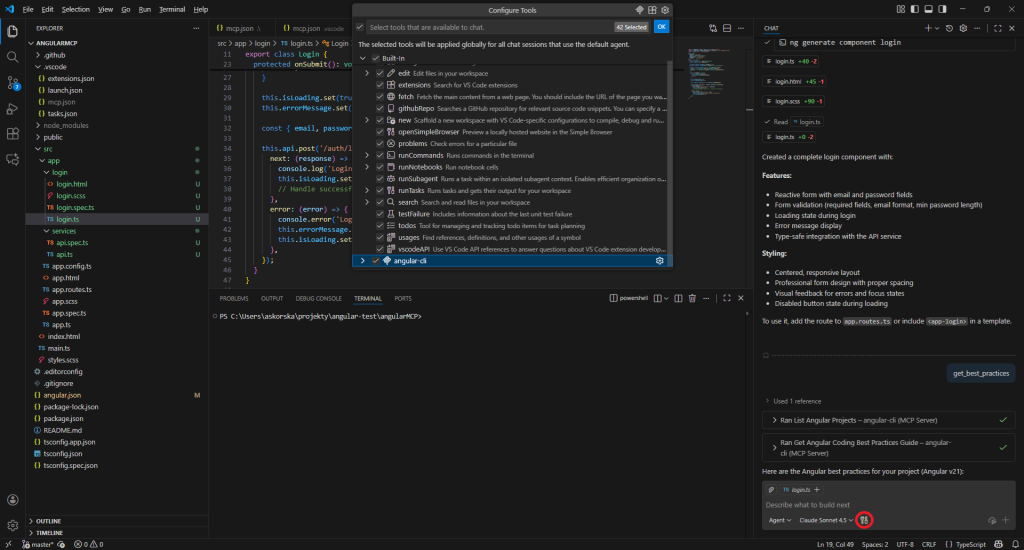This screenshot has height=550, width=1024.
Task: Click the Configure Tools tools icon in chat input
Action: point(864,520)
